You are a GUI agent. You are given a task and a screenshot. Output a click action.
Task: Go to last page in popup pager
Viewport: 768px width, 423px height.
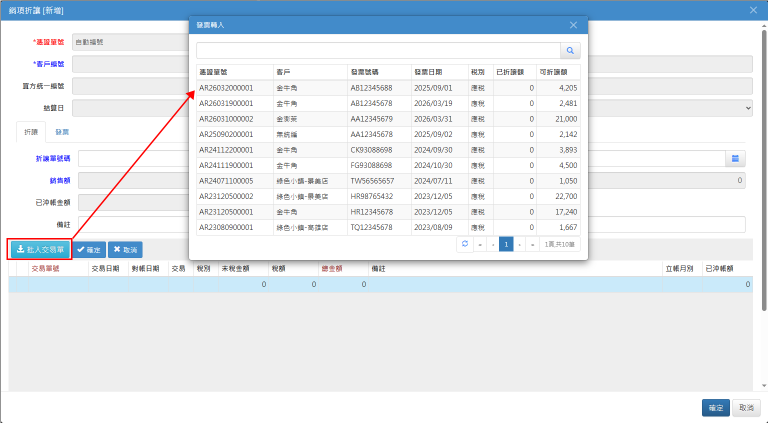pyautogui.click(x=534, y=244)
